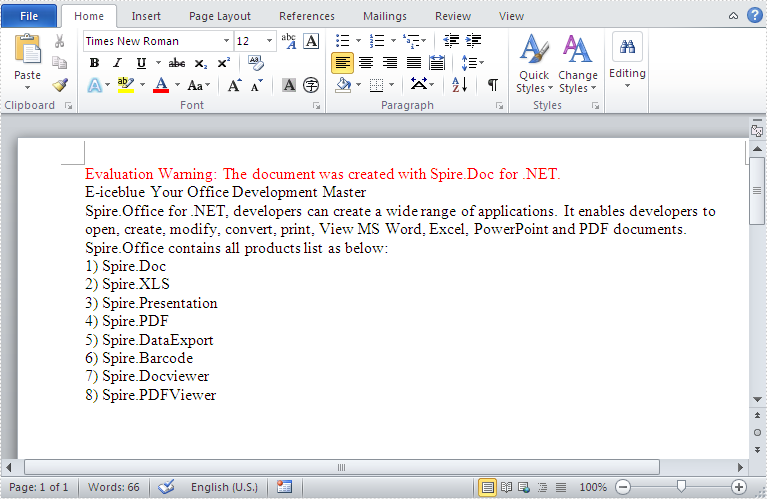Open Word Help question mark
The width and height of the screenshot is (767, 499).
(754, 15)
